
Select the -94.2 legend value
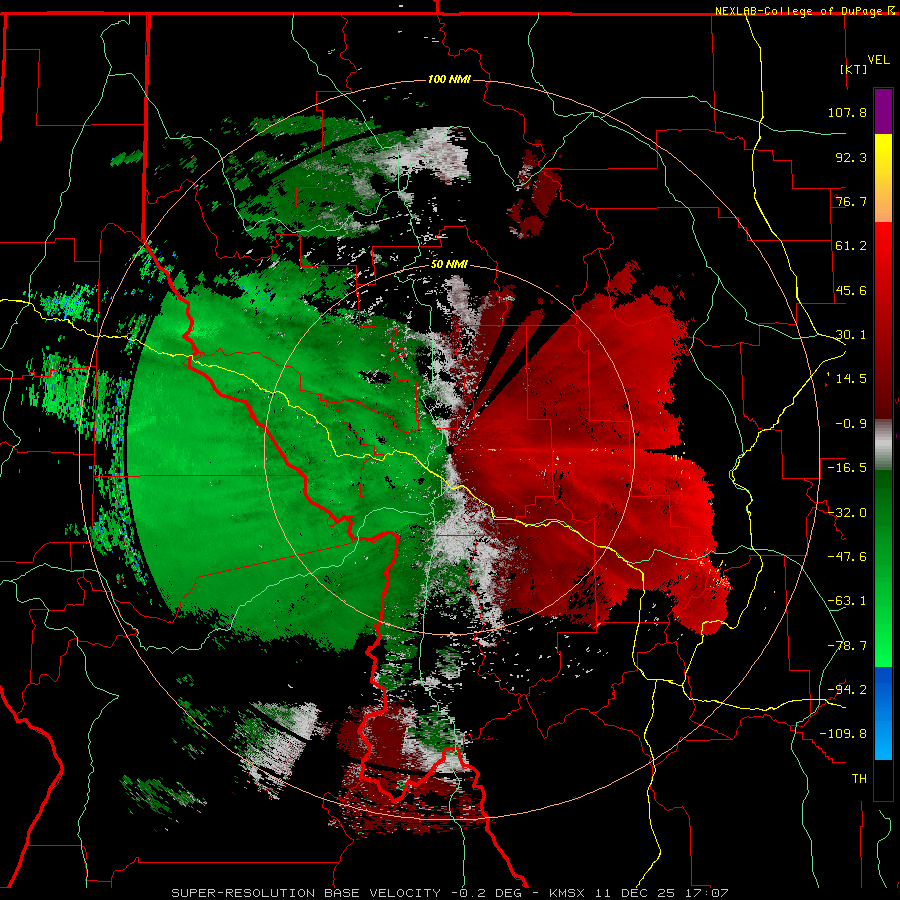[x=847, y=689]
